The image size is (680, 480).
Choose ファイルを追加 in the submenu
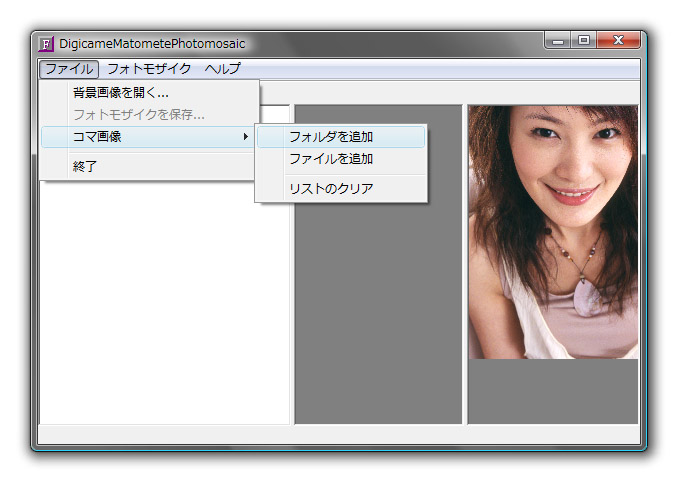[x=341, y=159]
